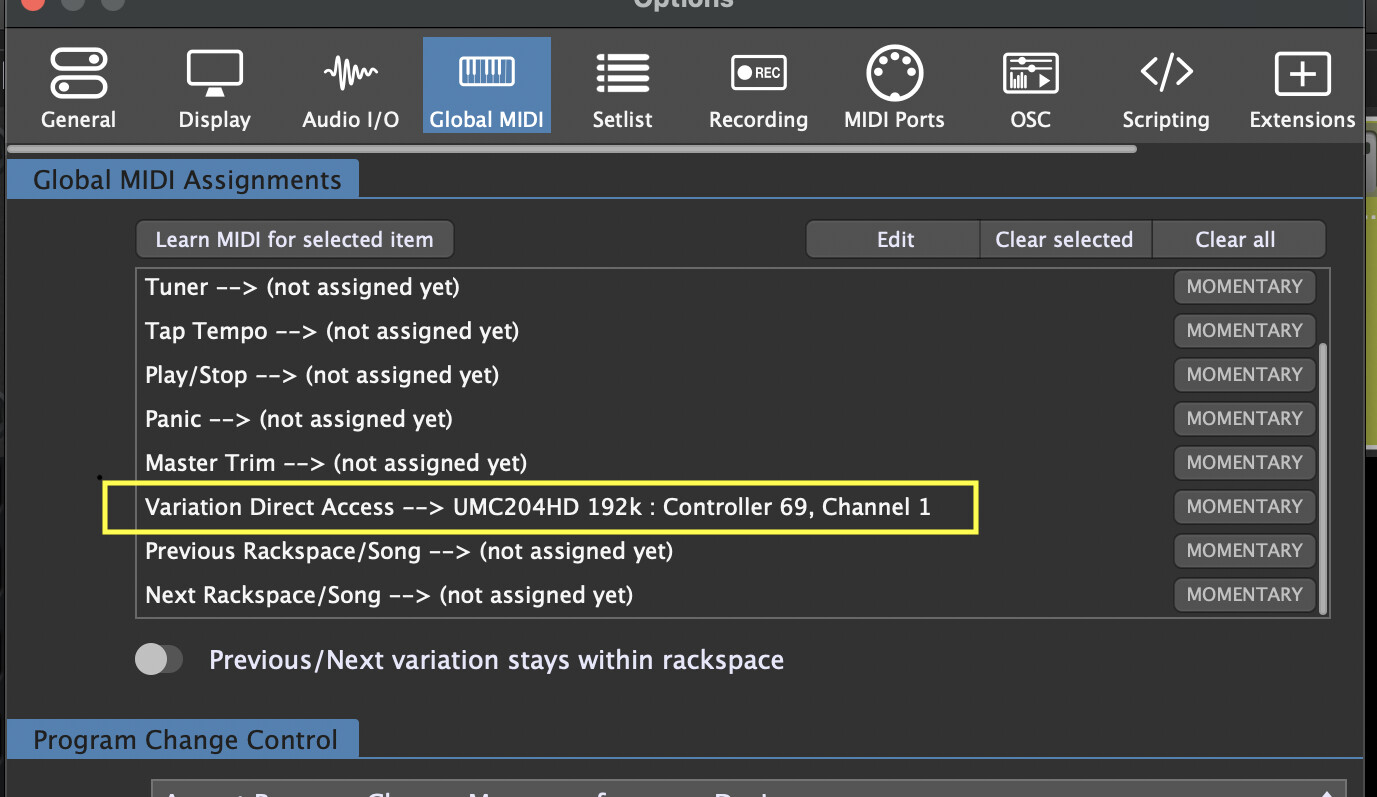This screenshot has height=797, width=1377.
Task: Open the General options icon
Action: pos(78,75)
